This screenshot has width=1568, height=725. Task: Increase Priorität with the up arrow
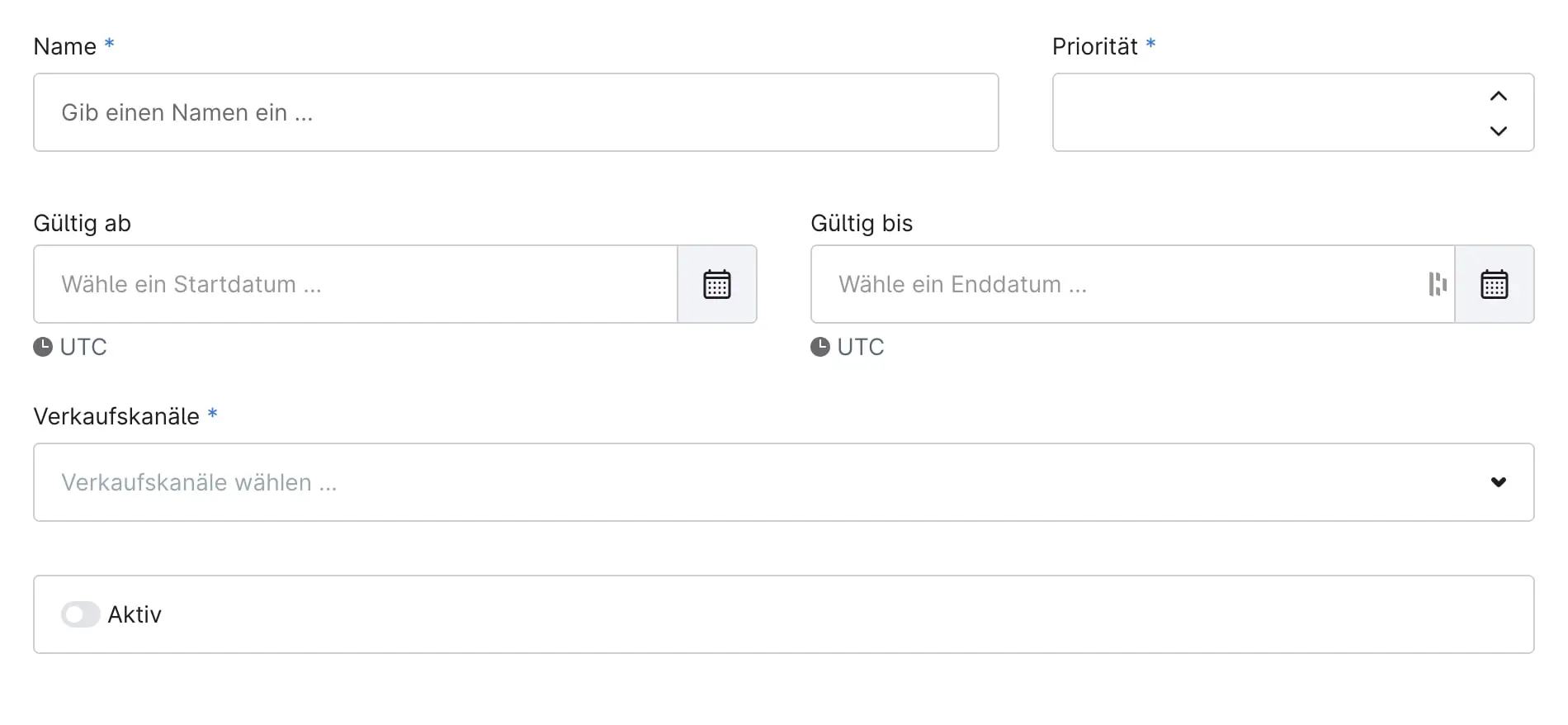click(x=1499, y=97)
